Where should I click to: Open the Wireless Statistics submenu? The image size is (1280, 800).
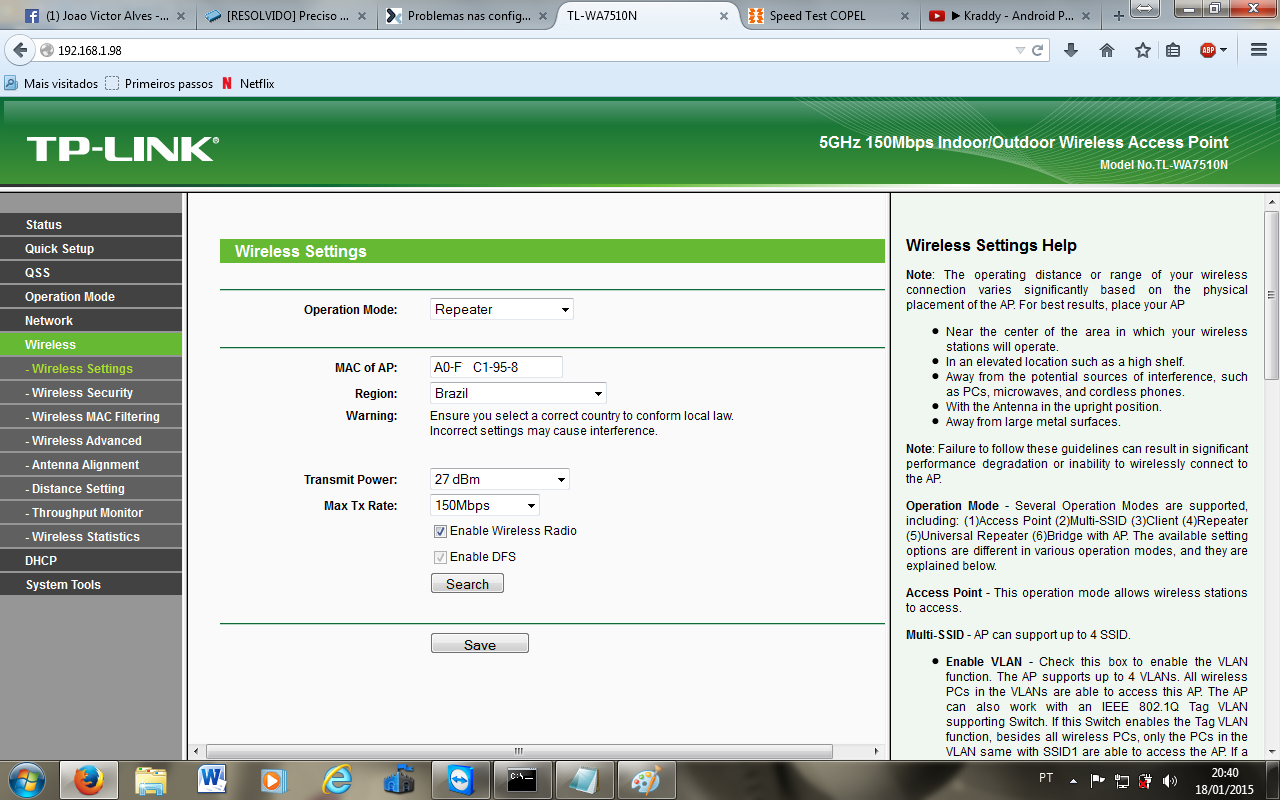click(x=91, y=537)
